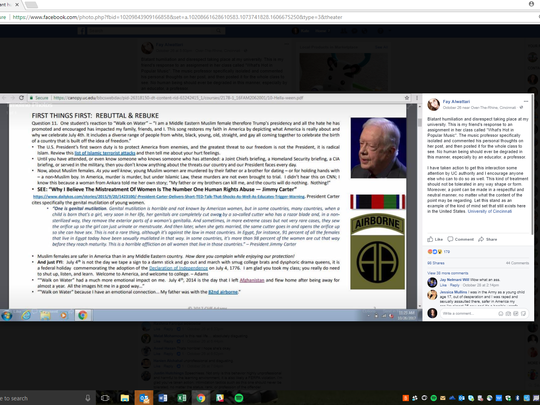This screenshot has height=405, width=540.
Task: Launch Excel from the taskbar
Action: click(182, 398)
